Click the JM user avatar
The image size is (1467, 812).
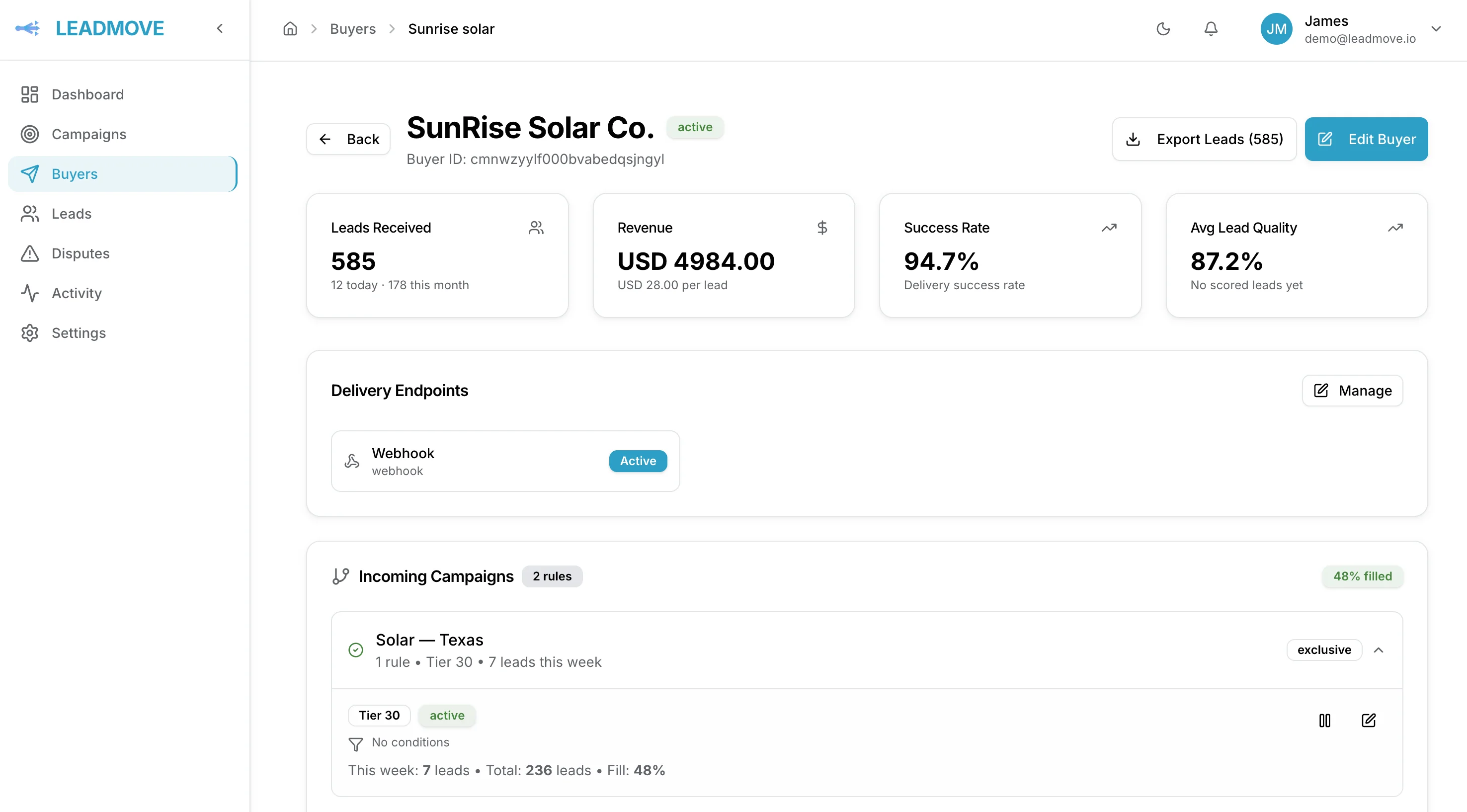1276,28
